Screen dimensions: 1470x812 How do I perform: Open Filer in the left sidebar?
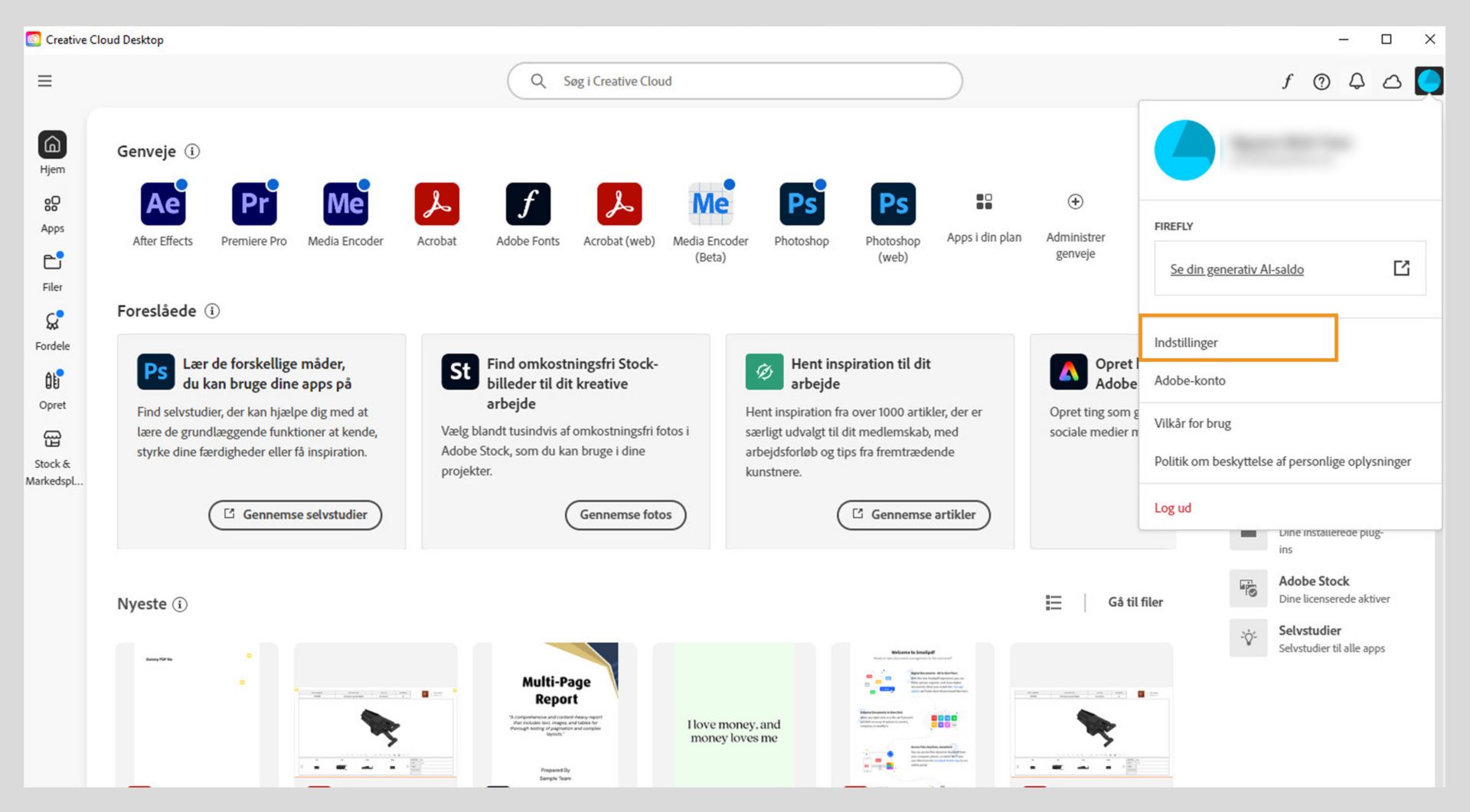52,272
